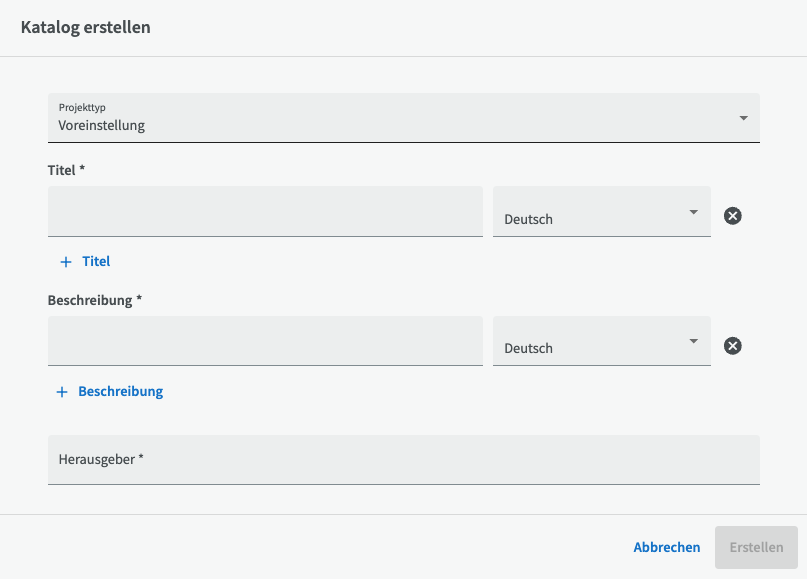Click the plus icon beside Titel
807x579 pixels.
tap(66, 262)
